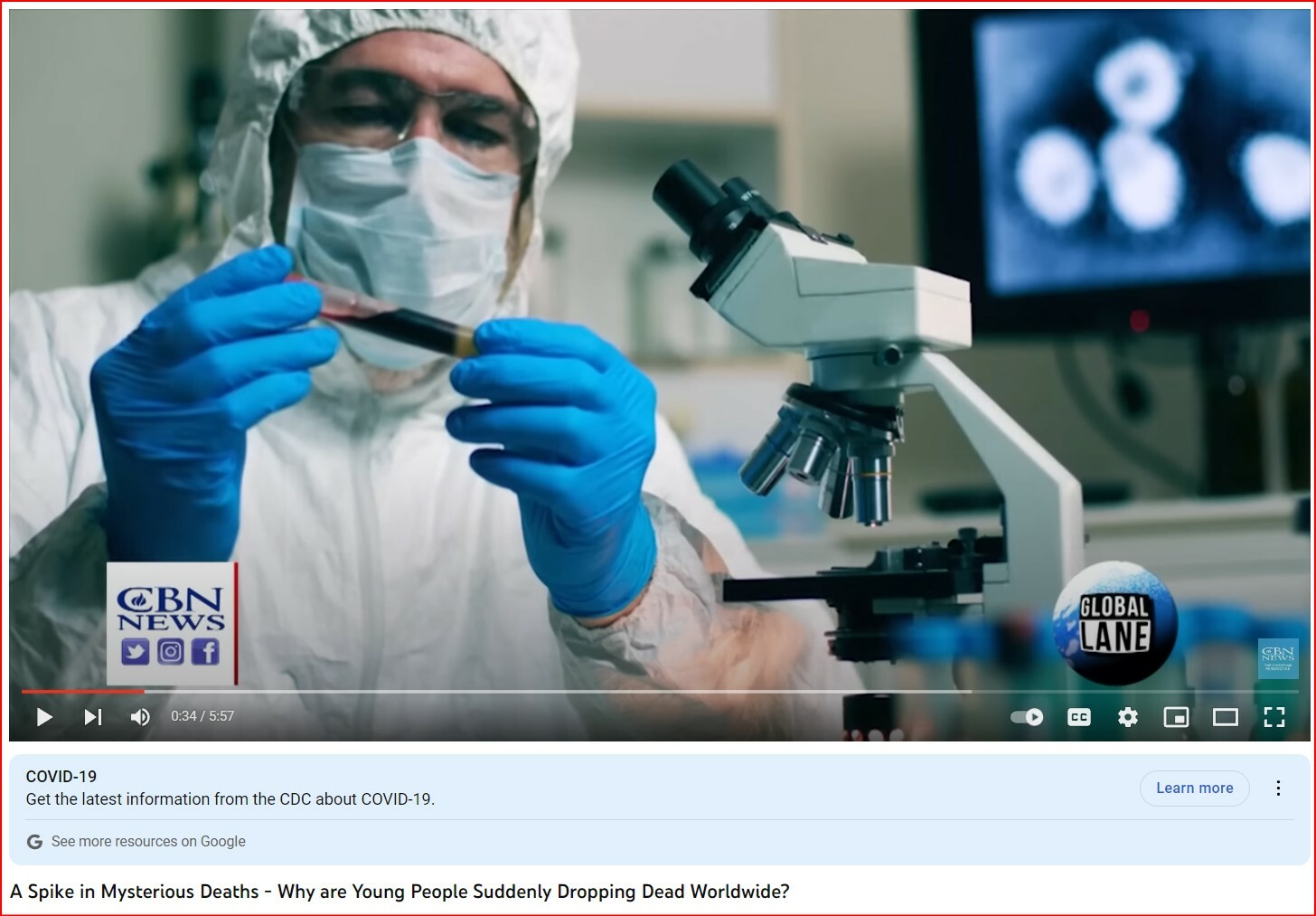Viewport: 1316px width, 916px height.
Task: Open See more resources on Google
Action: pyautogui.click(x=148, y=842)
